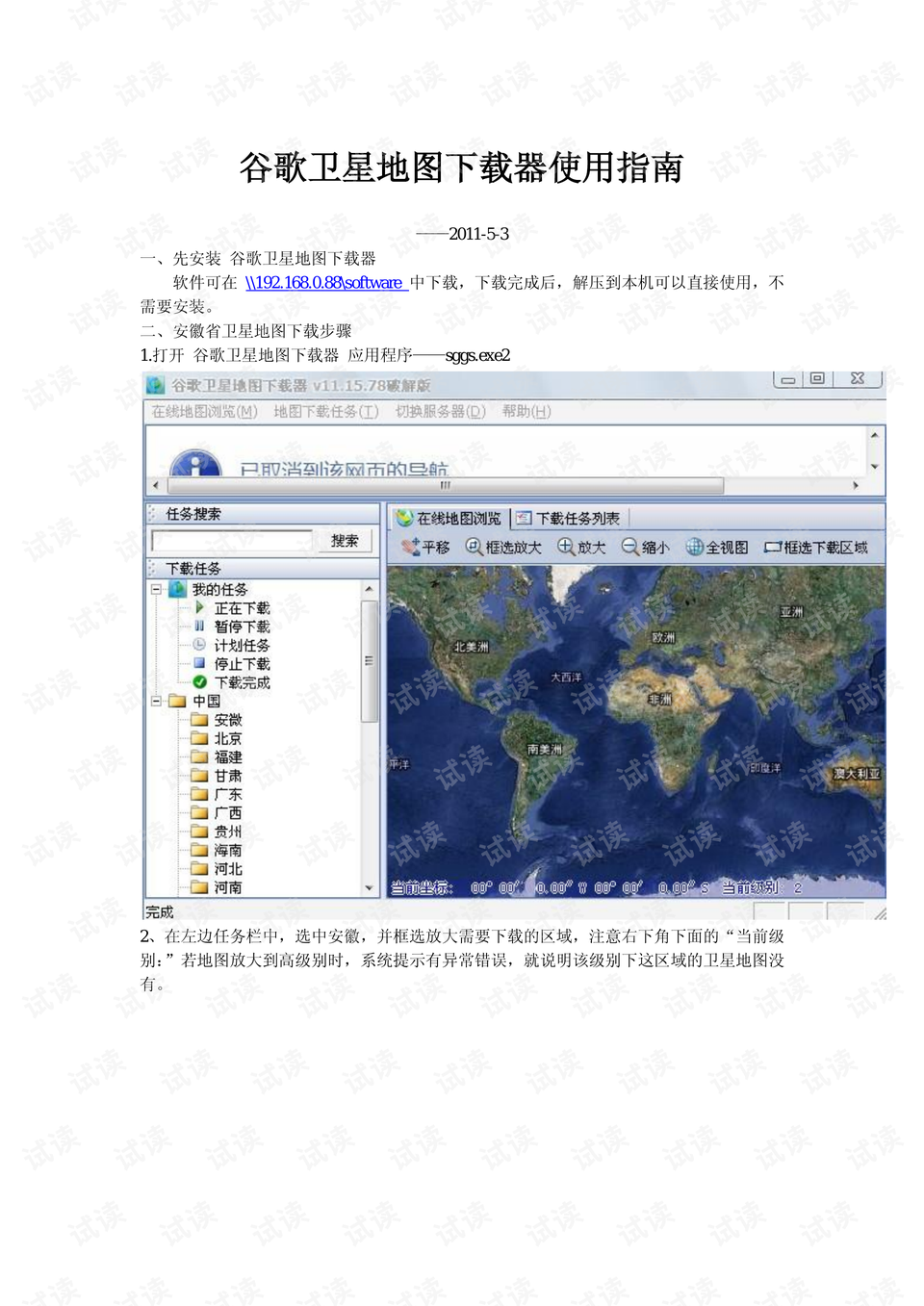Select the 河北 folder

[217, 869]
